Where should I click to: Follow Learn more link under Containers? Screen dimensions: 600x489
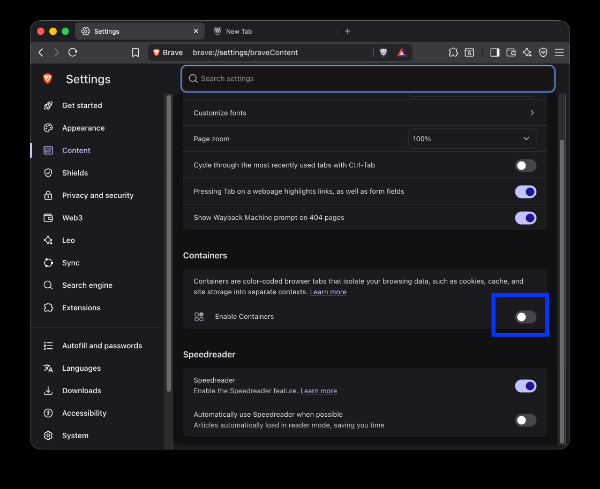tap(328, 292)
